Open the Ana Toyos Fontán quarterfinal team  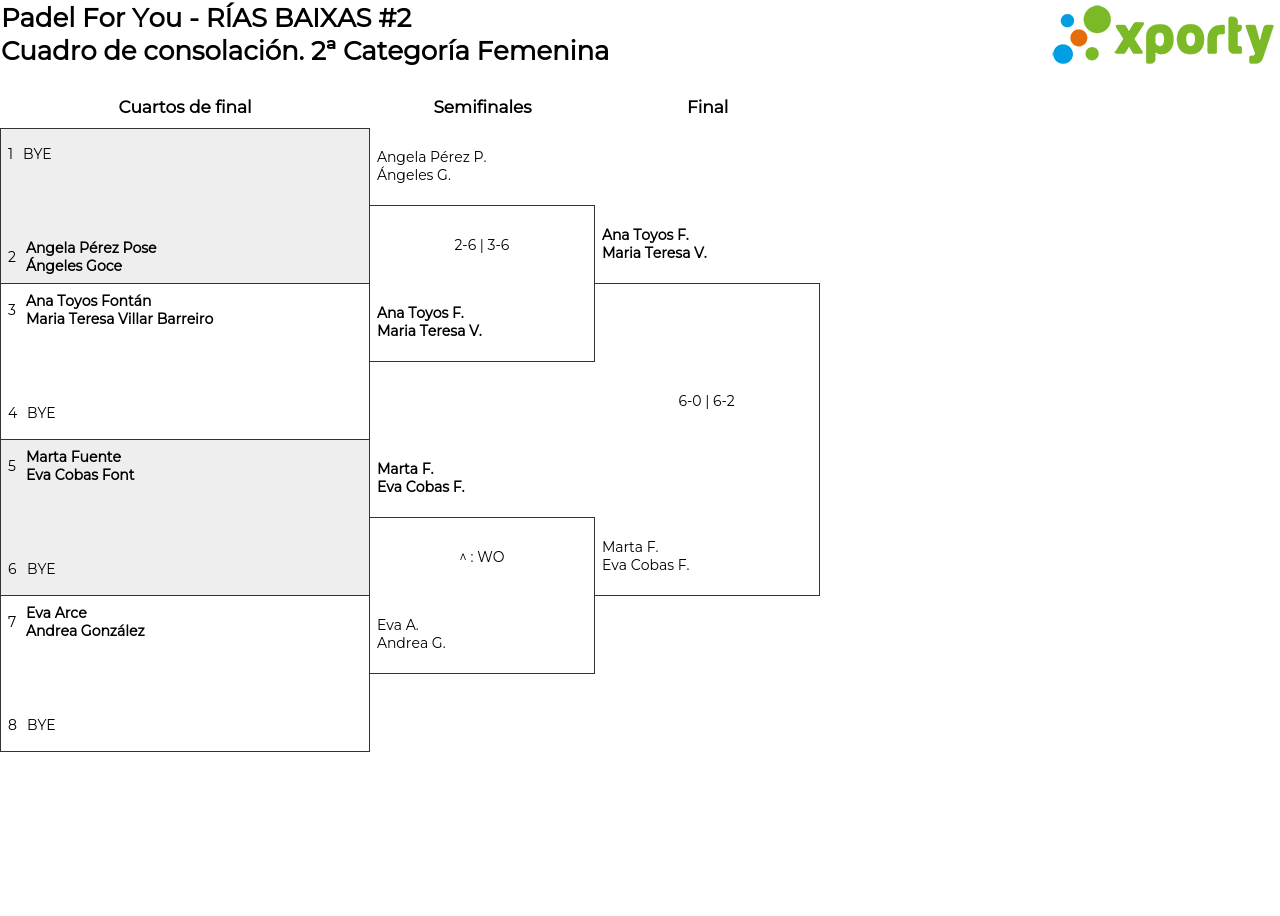(119, 310)
